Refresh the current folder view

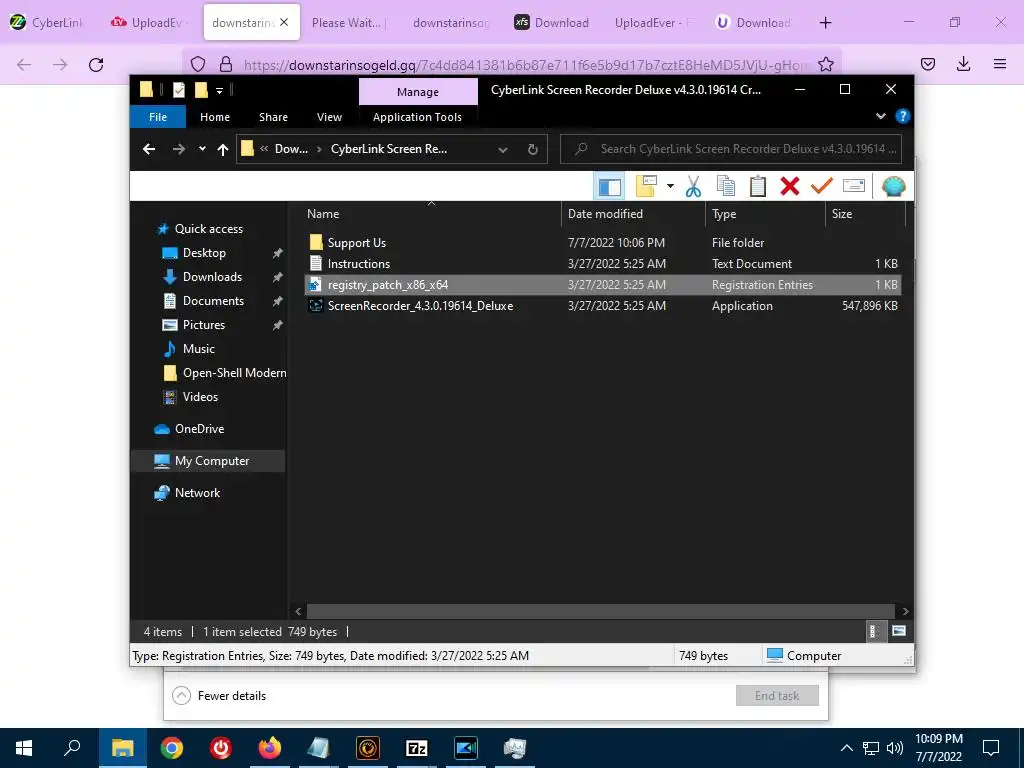tap(532, 150)
